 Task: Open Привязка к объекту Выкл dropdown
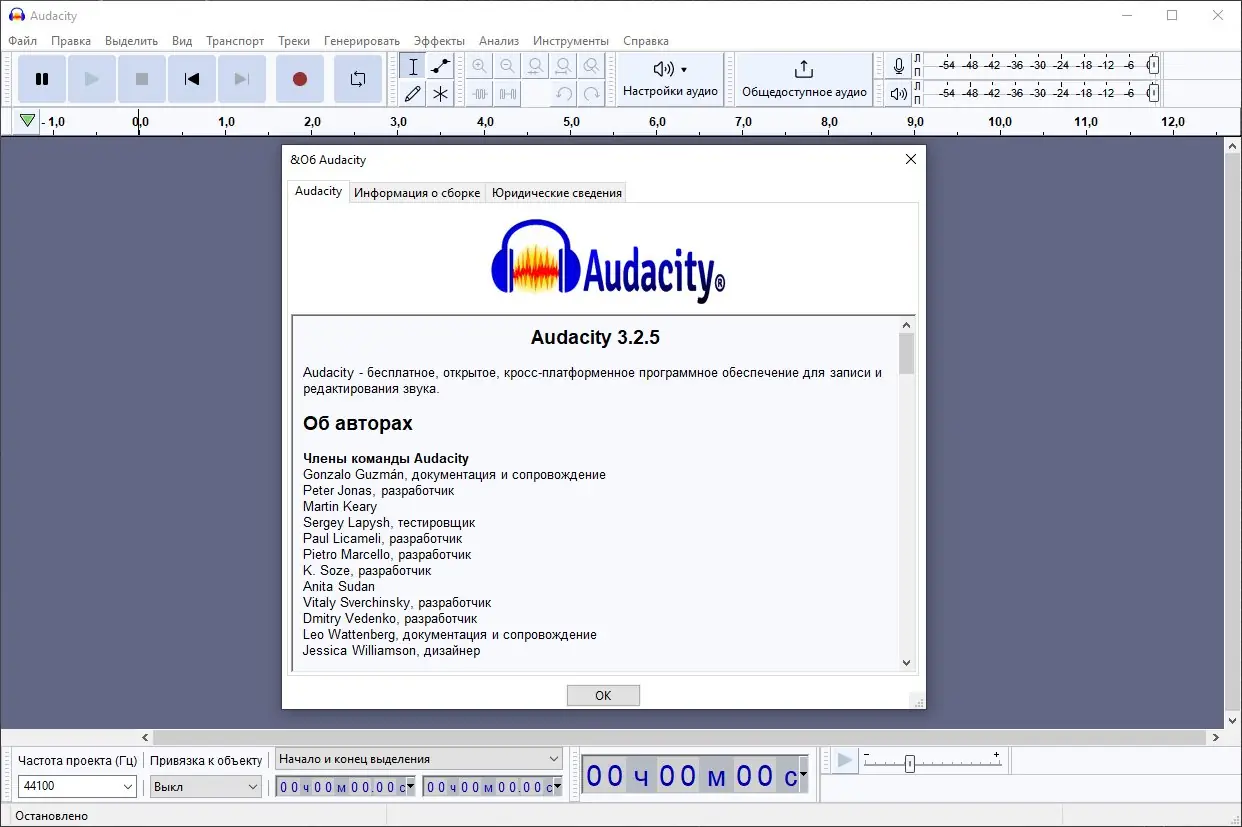point(206,786)
